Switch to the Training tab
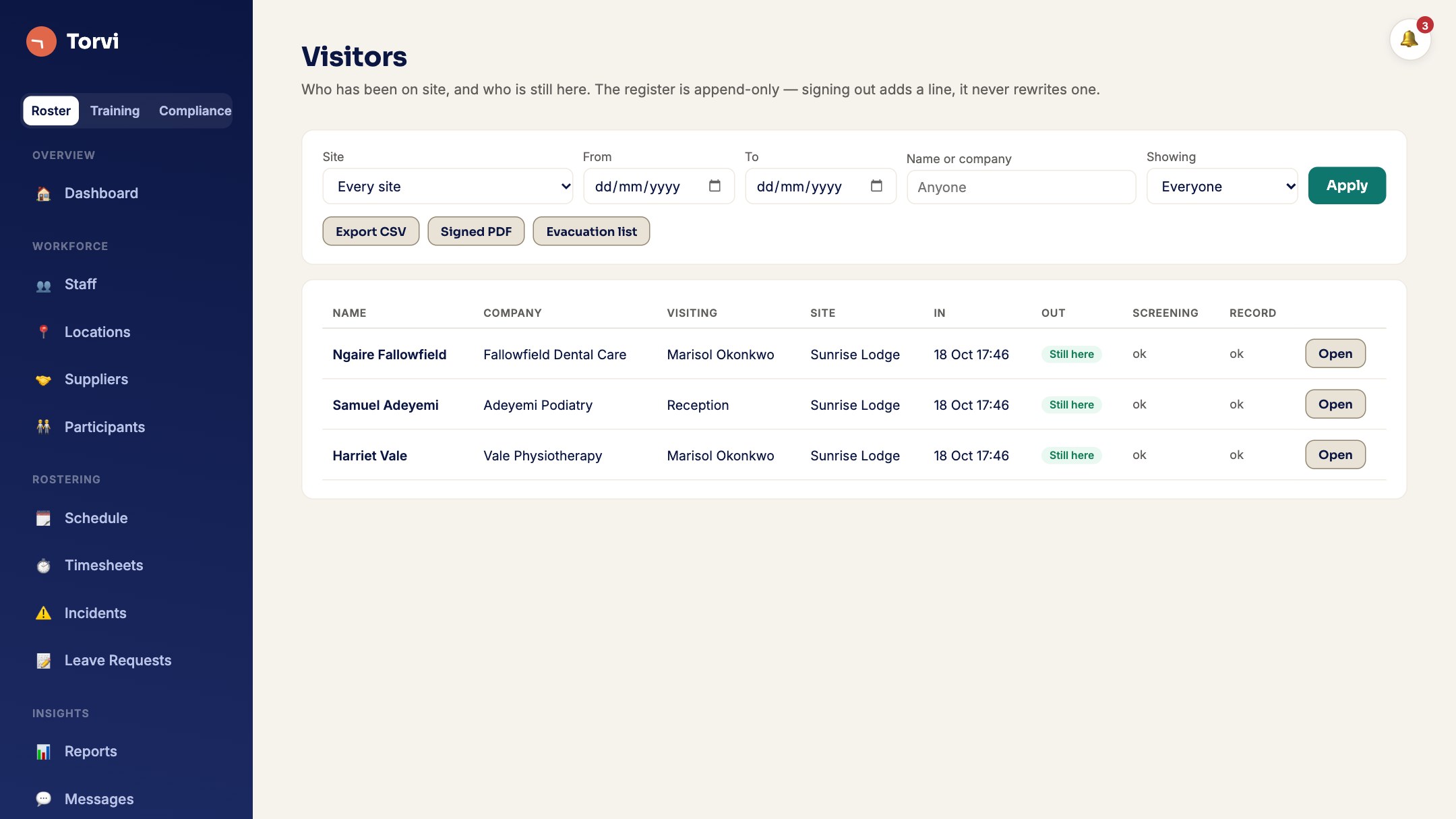1456x819 pixels. [x=115, y=111]
